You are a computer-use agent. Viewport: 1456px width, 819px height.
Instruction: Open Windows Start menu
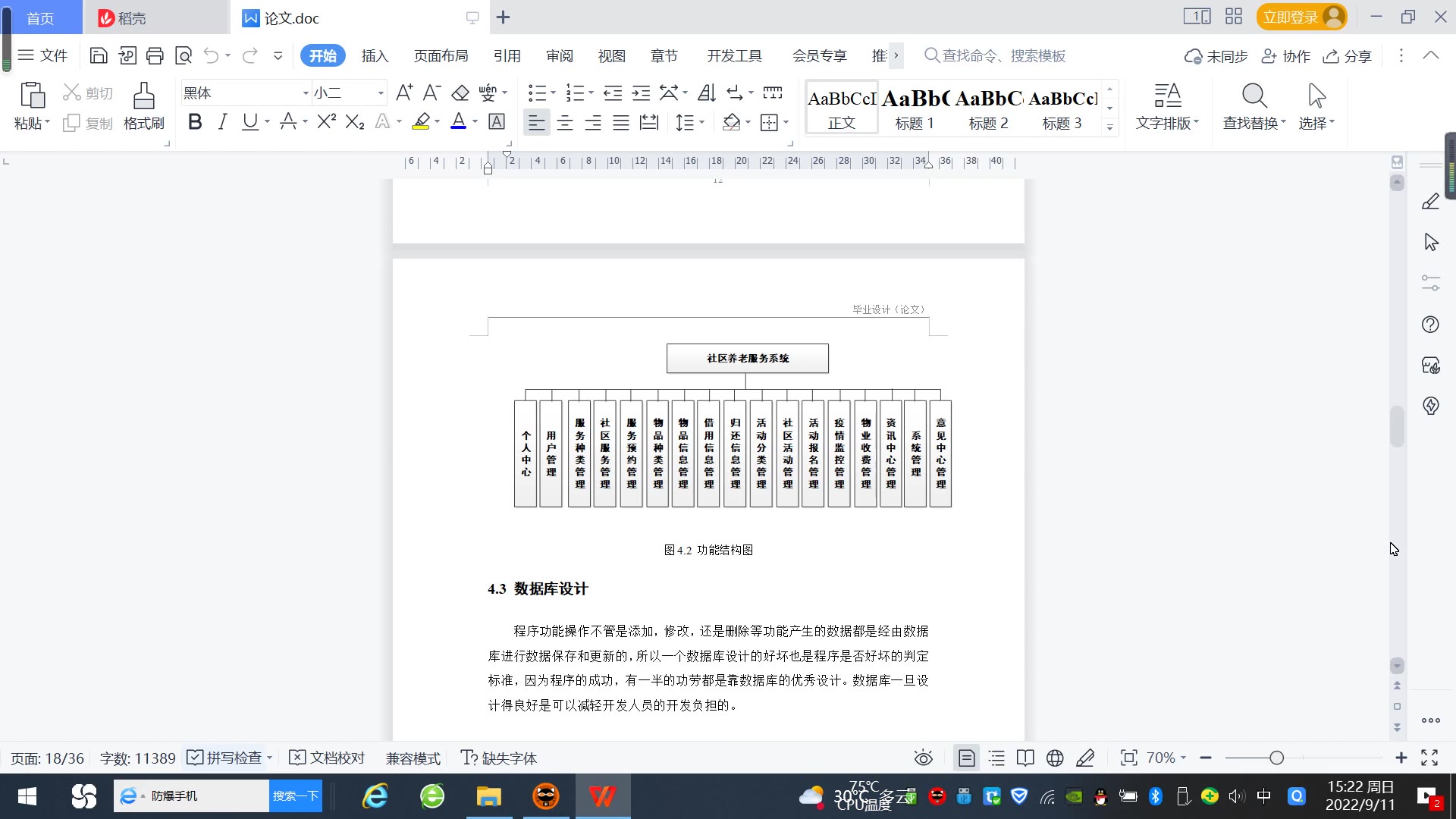point(27,796)
